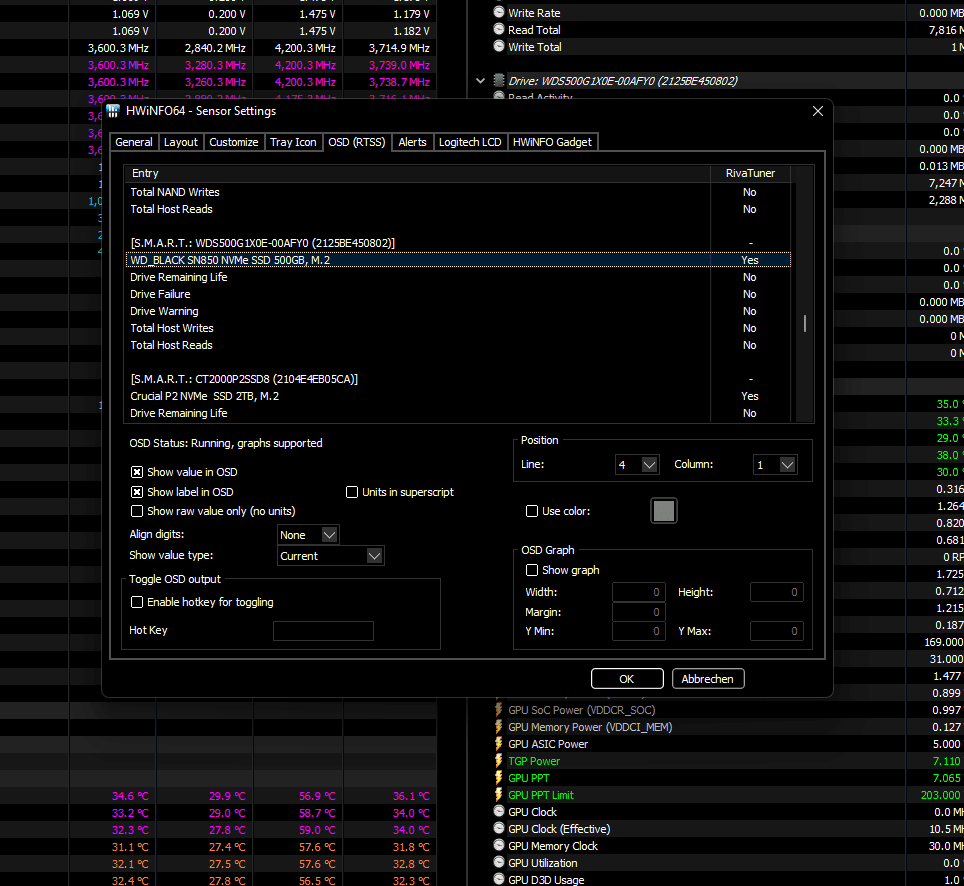This screenshot has height=886, width=964.
Task: Select the Tray Icon tab
Action: (293, 142)
